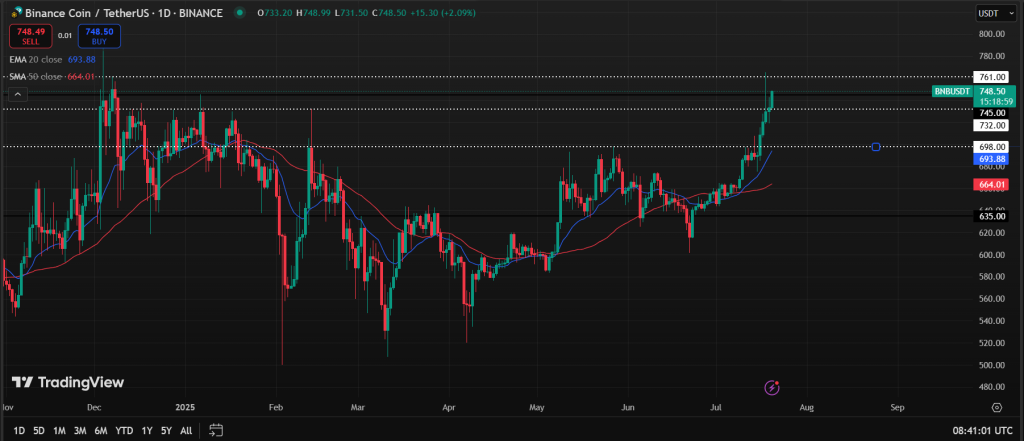The width and height of the screenshot is (1024, 441).
Task: Click the TradingView logo
Action: point(68,383)
